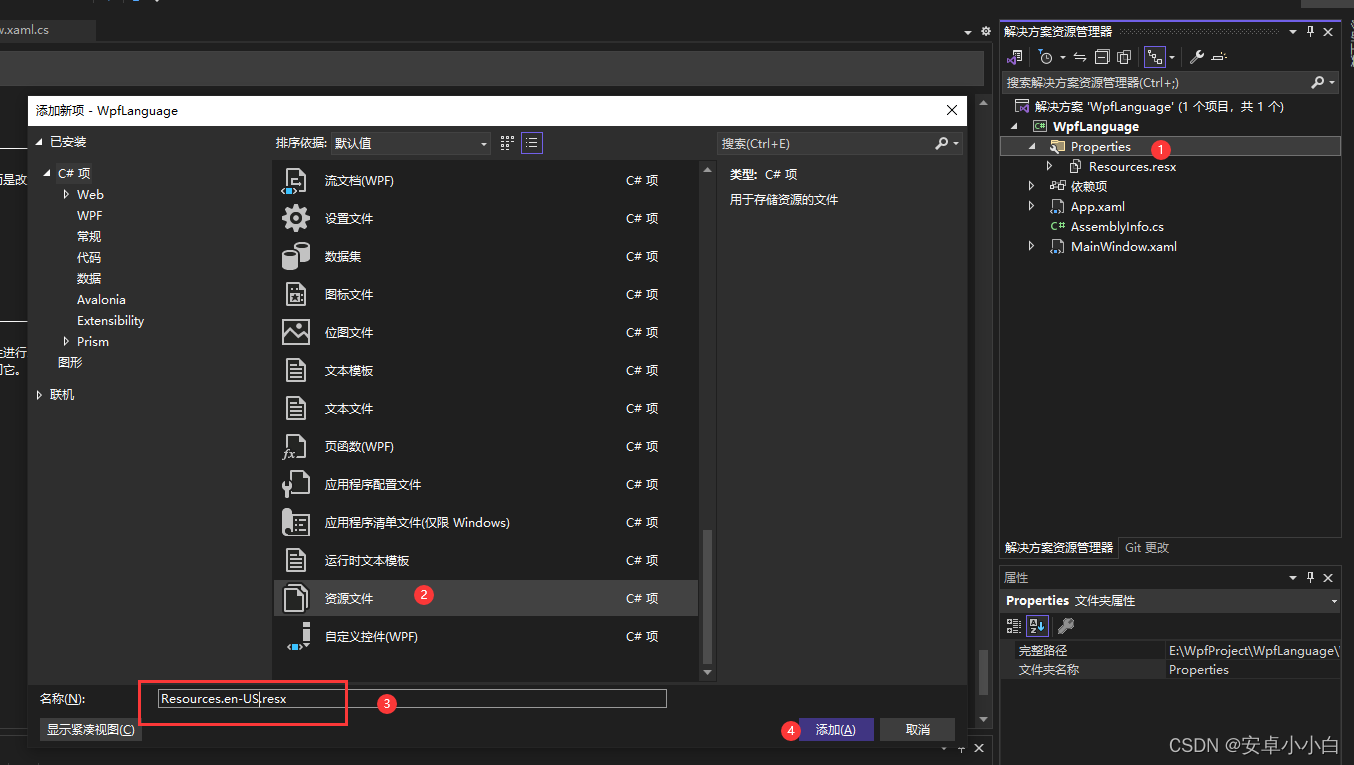Click the 名称 input field
Viewport: 1354px width, 765px height.
click(412, 699)
